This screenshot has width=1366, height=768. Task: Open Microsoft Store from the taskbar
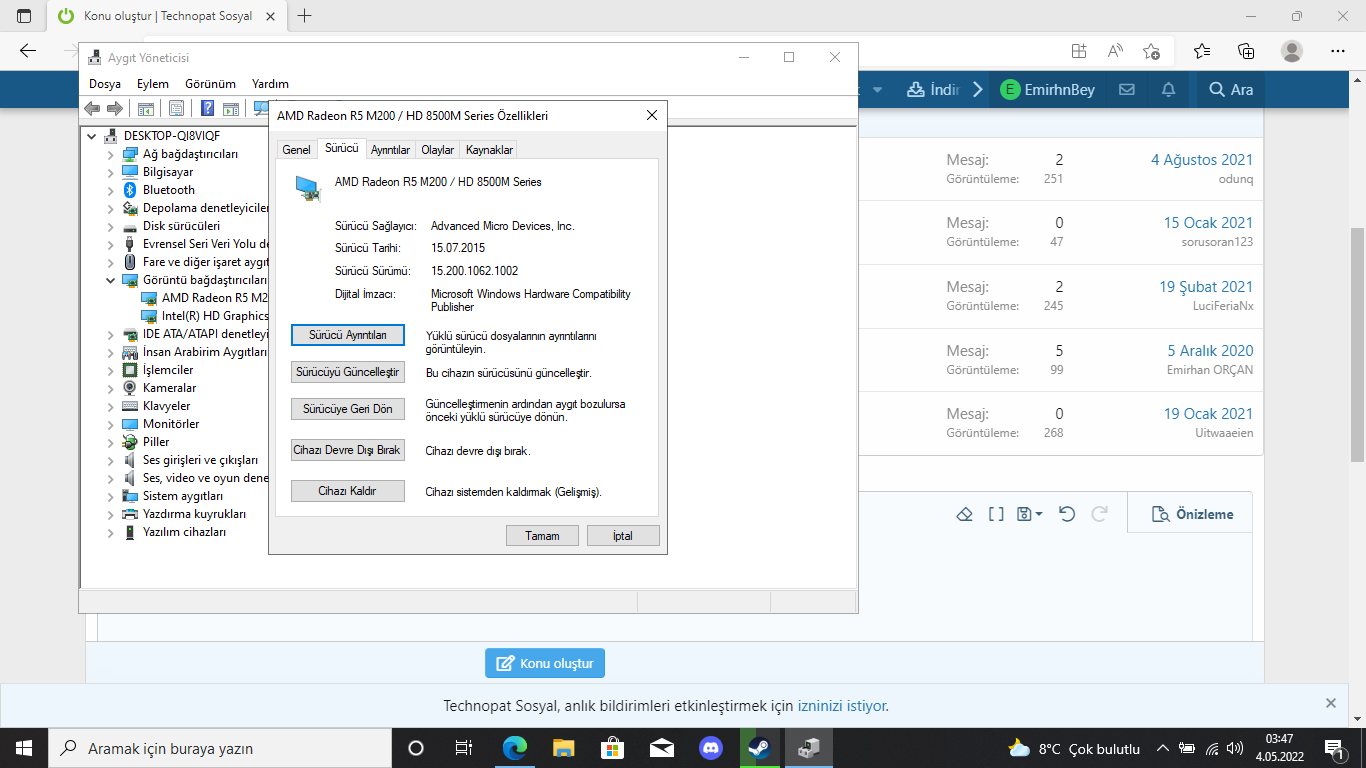tap(613, 748)
